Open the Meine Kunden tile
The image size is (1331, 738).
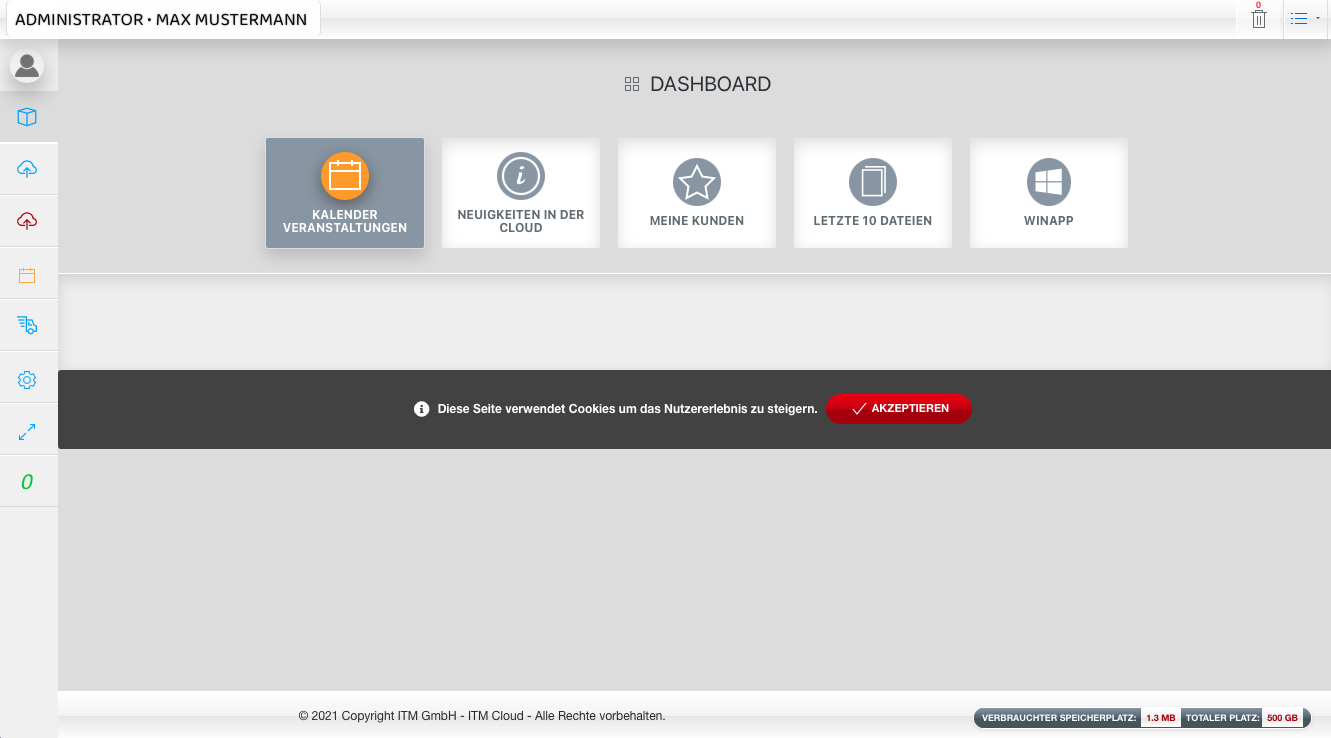tap(697, 193)
